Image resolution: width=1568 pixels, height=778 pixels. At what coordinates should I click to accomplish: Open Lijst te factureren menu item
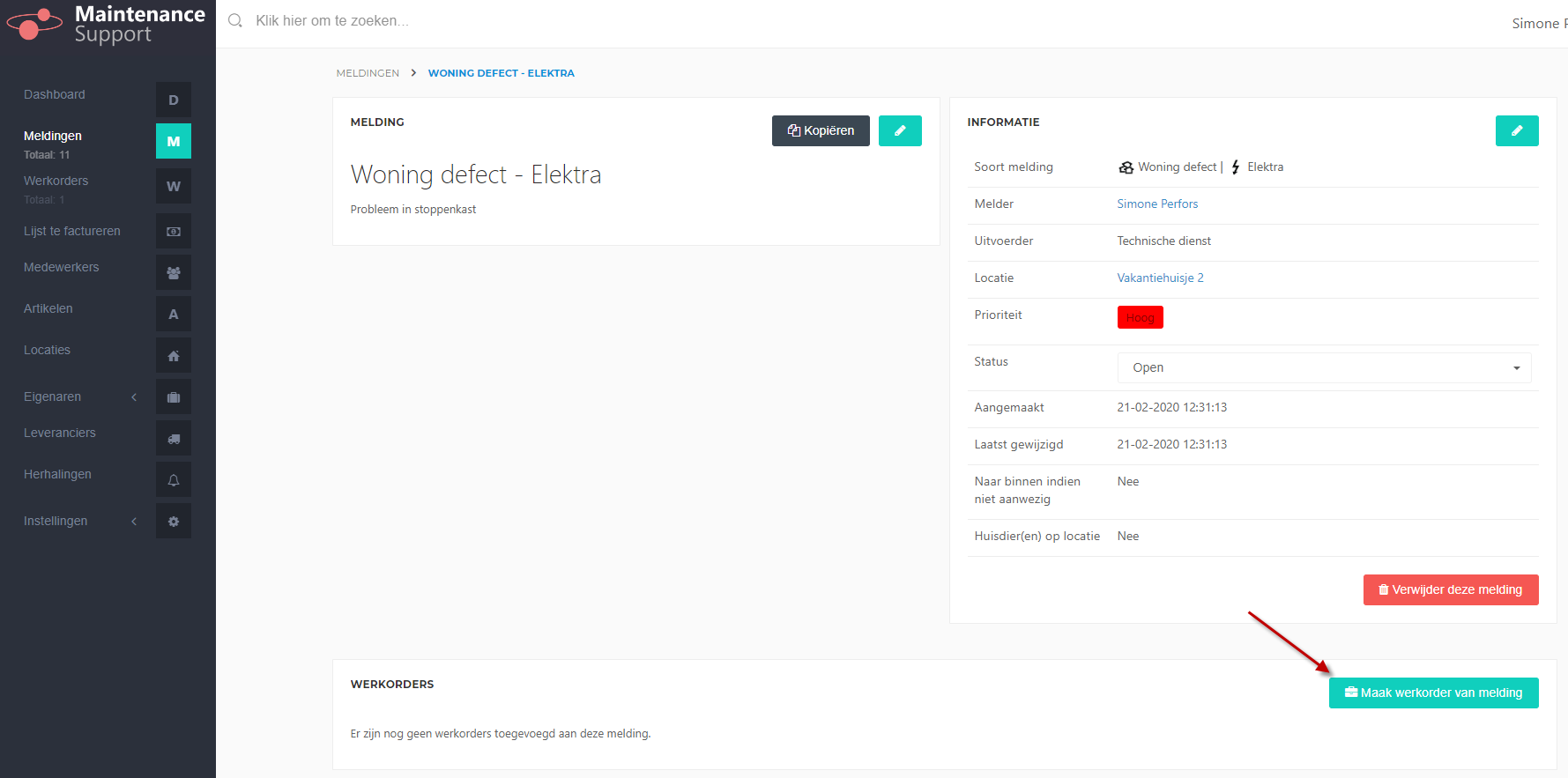(x=72, y=231)
